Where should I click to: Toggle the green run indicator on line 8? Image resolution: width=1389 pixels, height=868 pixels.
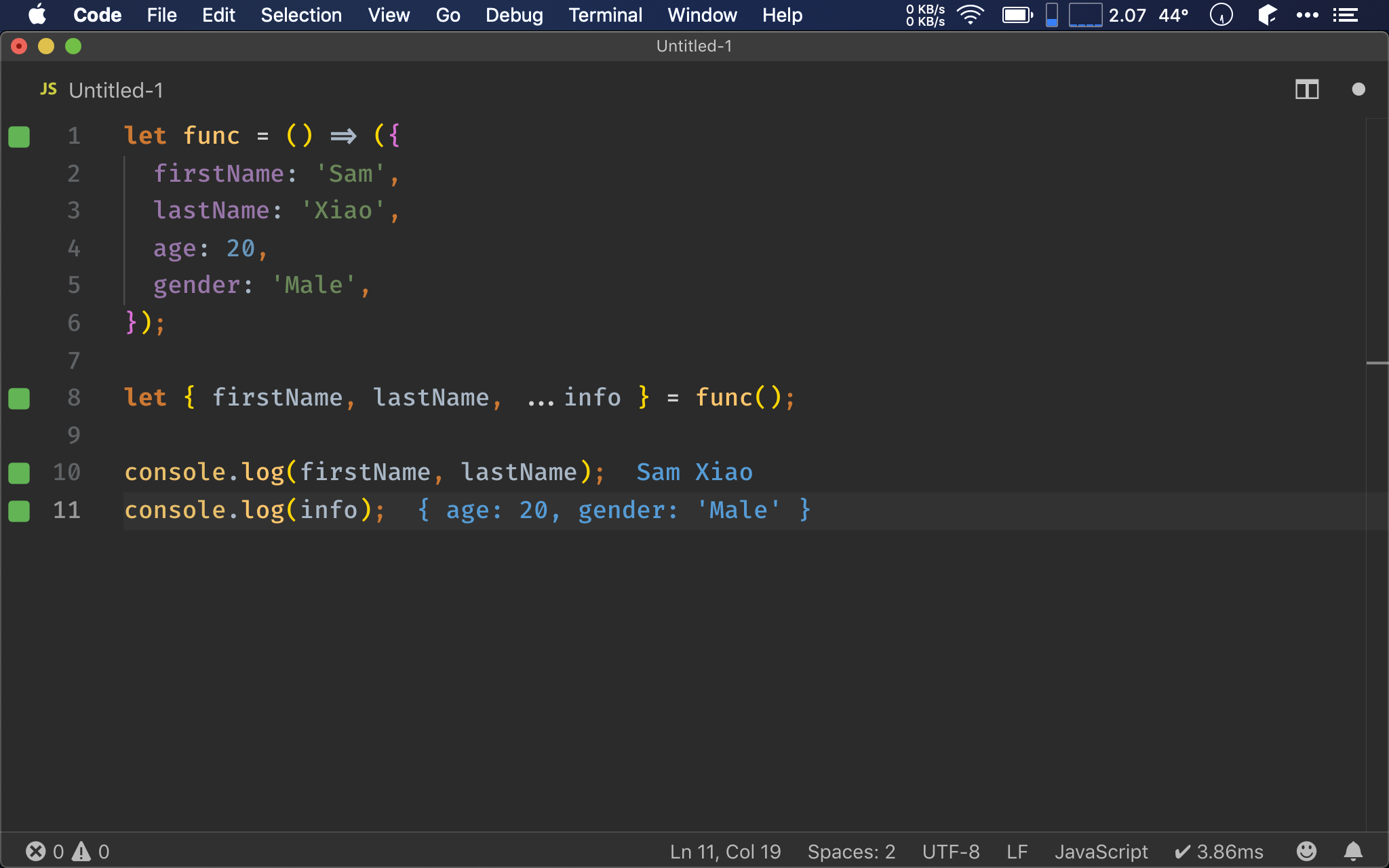tap(19, 397)
